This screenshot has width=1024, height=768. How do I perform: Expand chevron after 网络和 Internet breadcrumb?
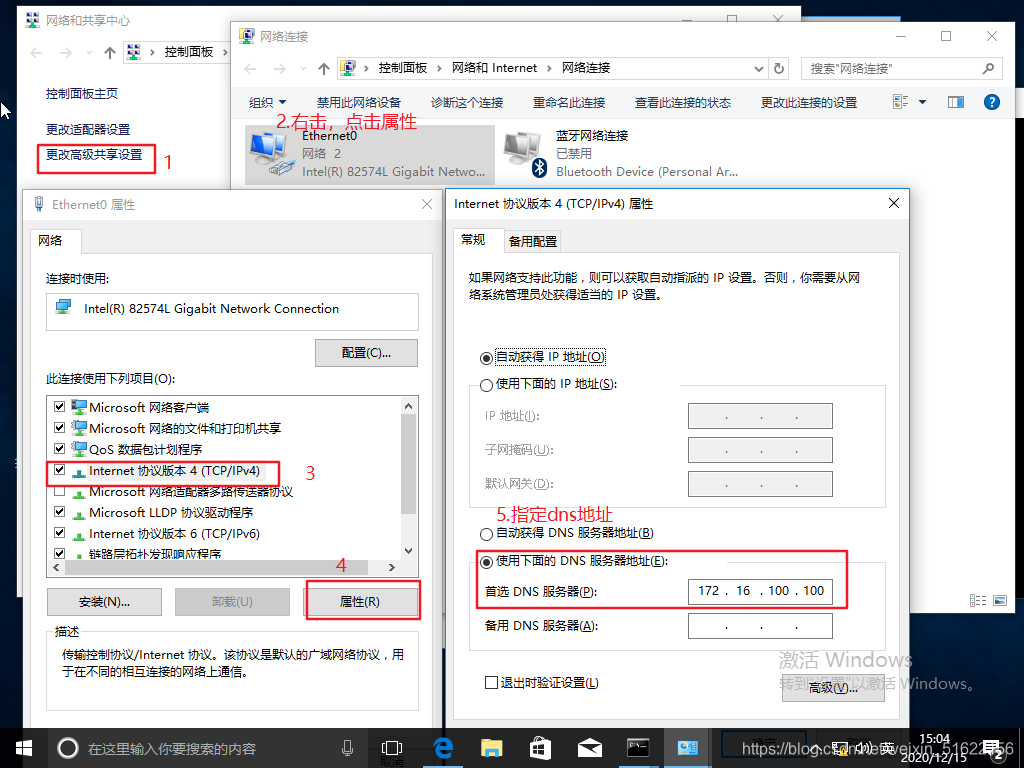coord(549,68)
